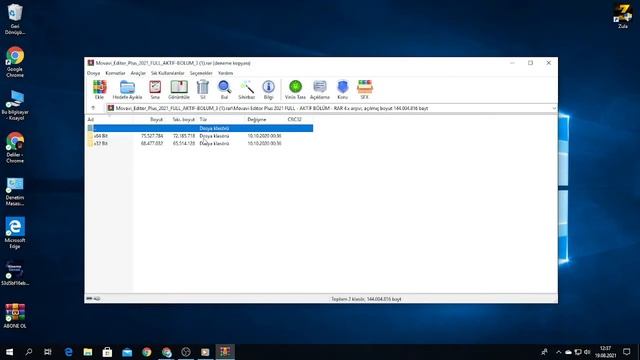
Task: Open the ABONE OL desktop archive icon
Action: point(15,316)
